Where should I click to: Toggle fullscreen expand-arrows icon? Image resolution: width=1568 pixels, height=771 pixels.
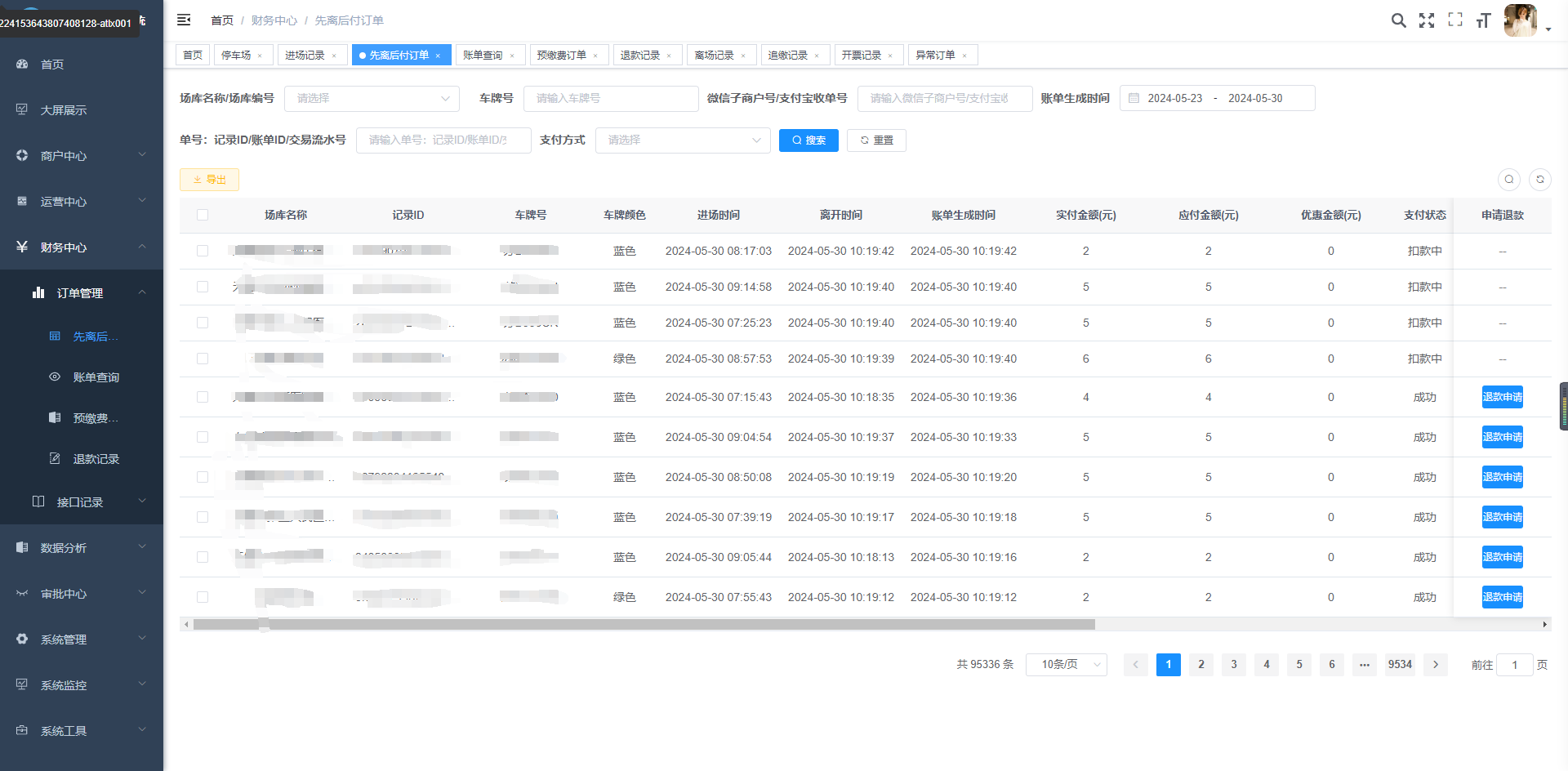tap(1427, 20)
